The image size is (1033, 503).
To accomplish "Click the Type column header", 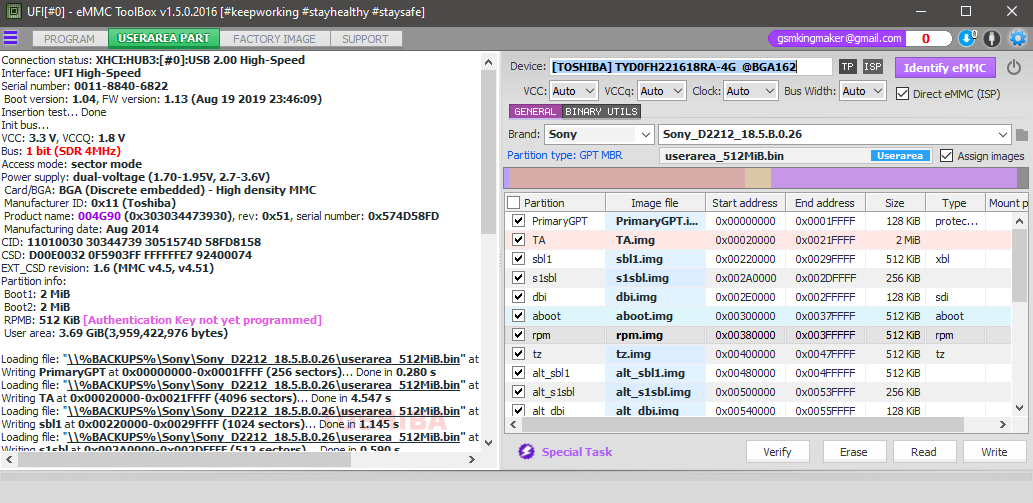I will [954, 203].
